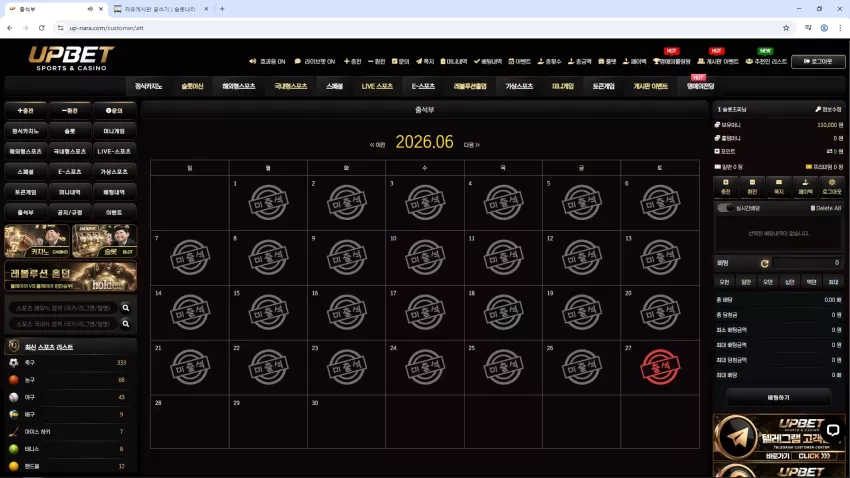Select the E-스포츠 navigation tab

423,86
